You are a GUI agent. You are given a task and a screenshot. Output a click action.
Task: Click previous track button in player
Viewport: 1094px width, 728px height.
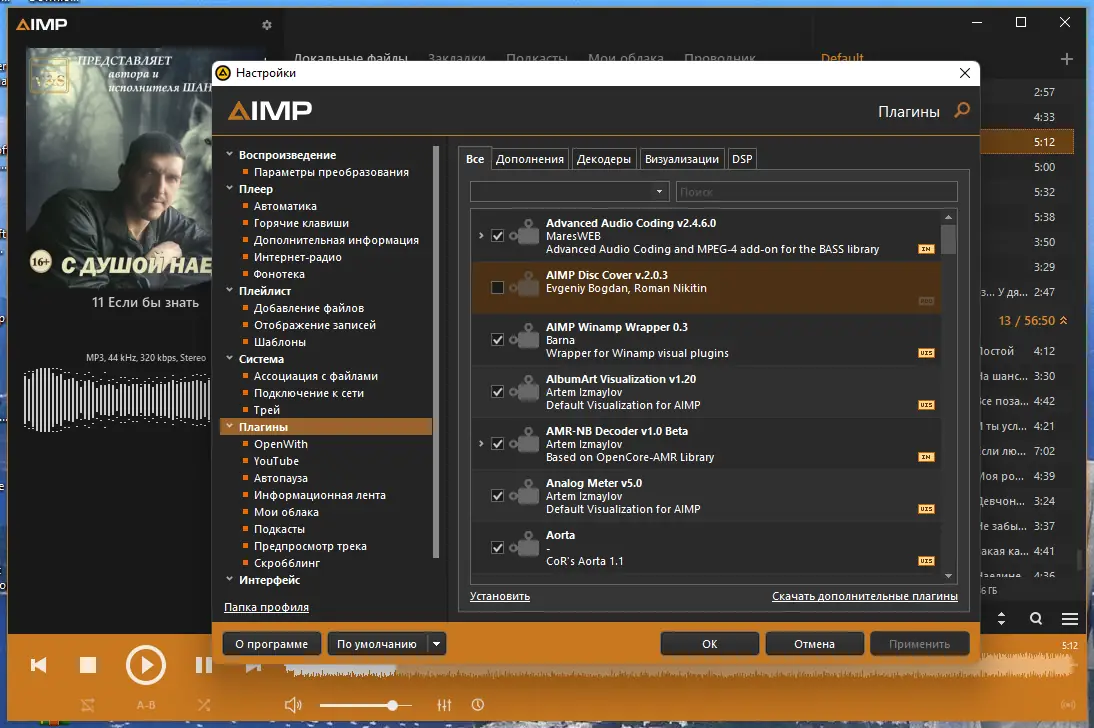(39, 665)
